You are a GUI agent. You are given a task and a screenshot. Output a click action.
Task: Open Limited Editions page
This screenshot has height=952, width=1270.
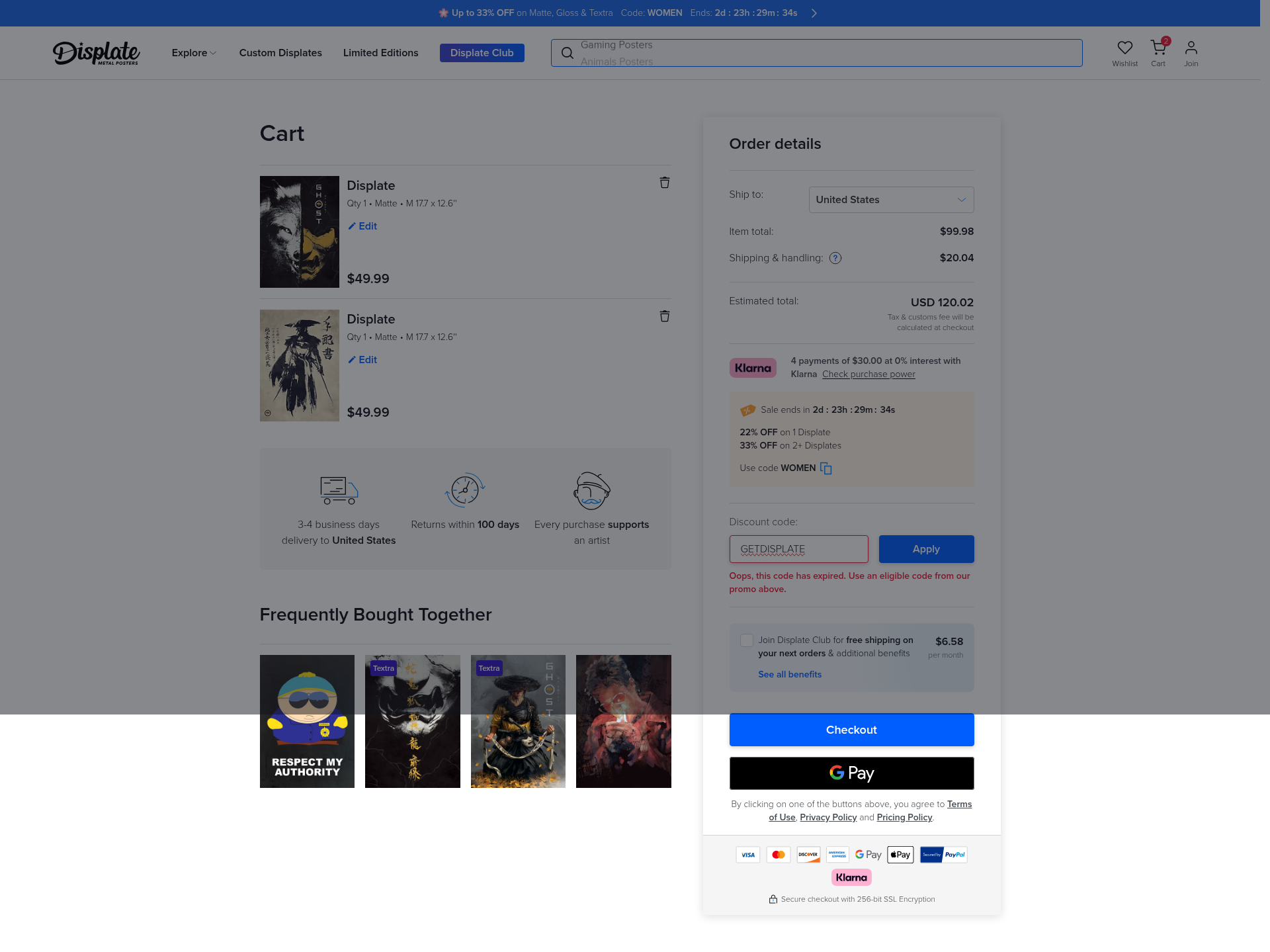pos(380,53)
